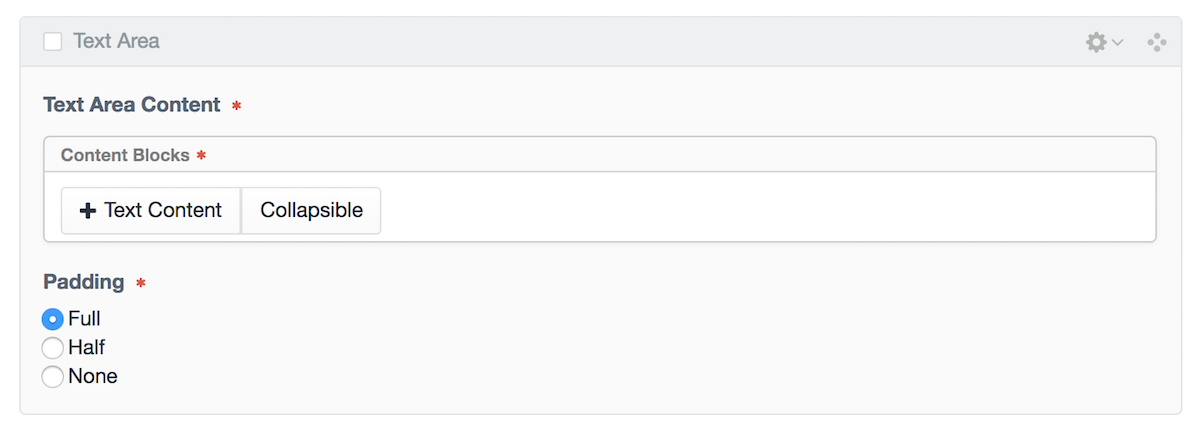This screenshot has width=1200, height=439.
Task: Add a Text Content block
Action: (x=151, y=211)
